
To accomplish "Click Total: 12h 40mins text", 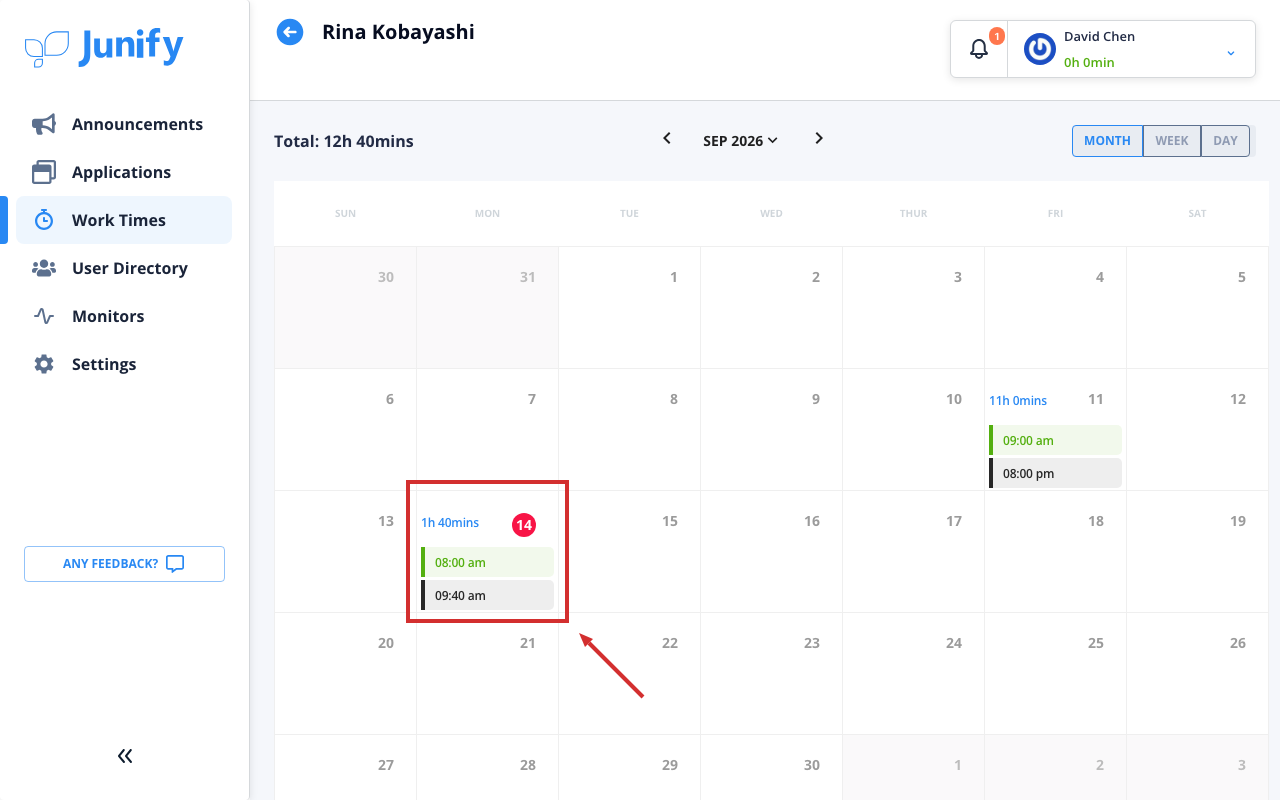I will [x=344, y=141].
